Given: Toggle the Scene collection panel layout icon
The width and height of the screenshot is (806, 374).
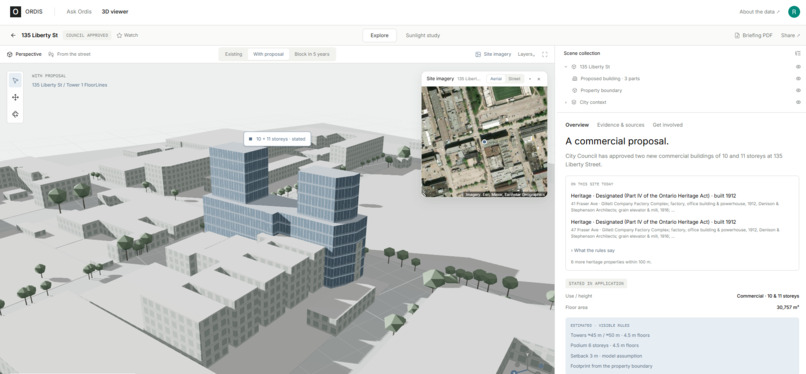Looking at the screenshot, I should [797, 53].
